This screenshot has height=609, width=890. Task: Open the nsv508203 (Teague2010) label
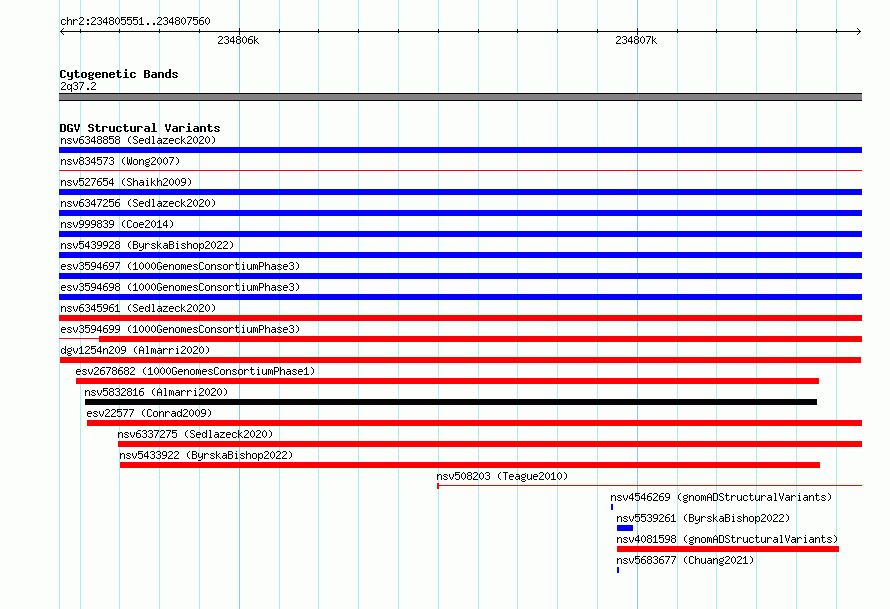[x=502, y=476]
